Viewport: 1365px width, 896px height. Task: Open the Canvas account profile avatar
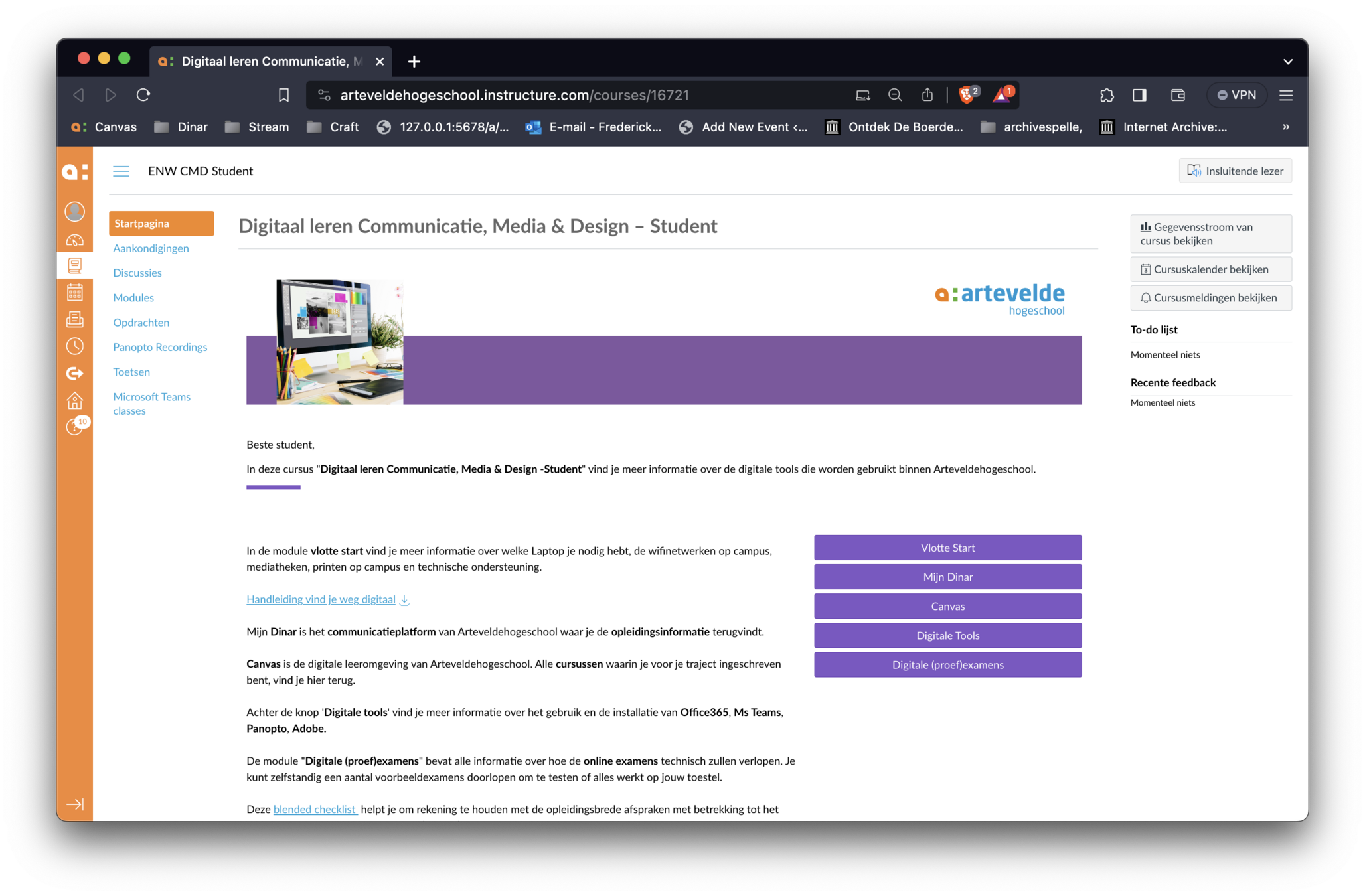[x=74, y=211]
